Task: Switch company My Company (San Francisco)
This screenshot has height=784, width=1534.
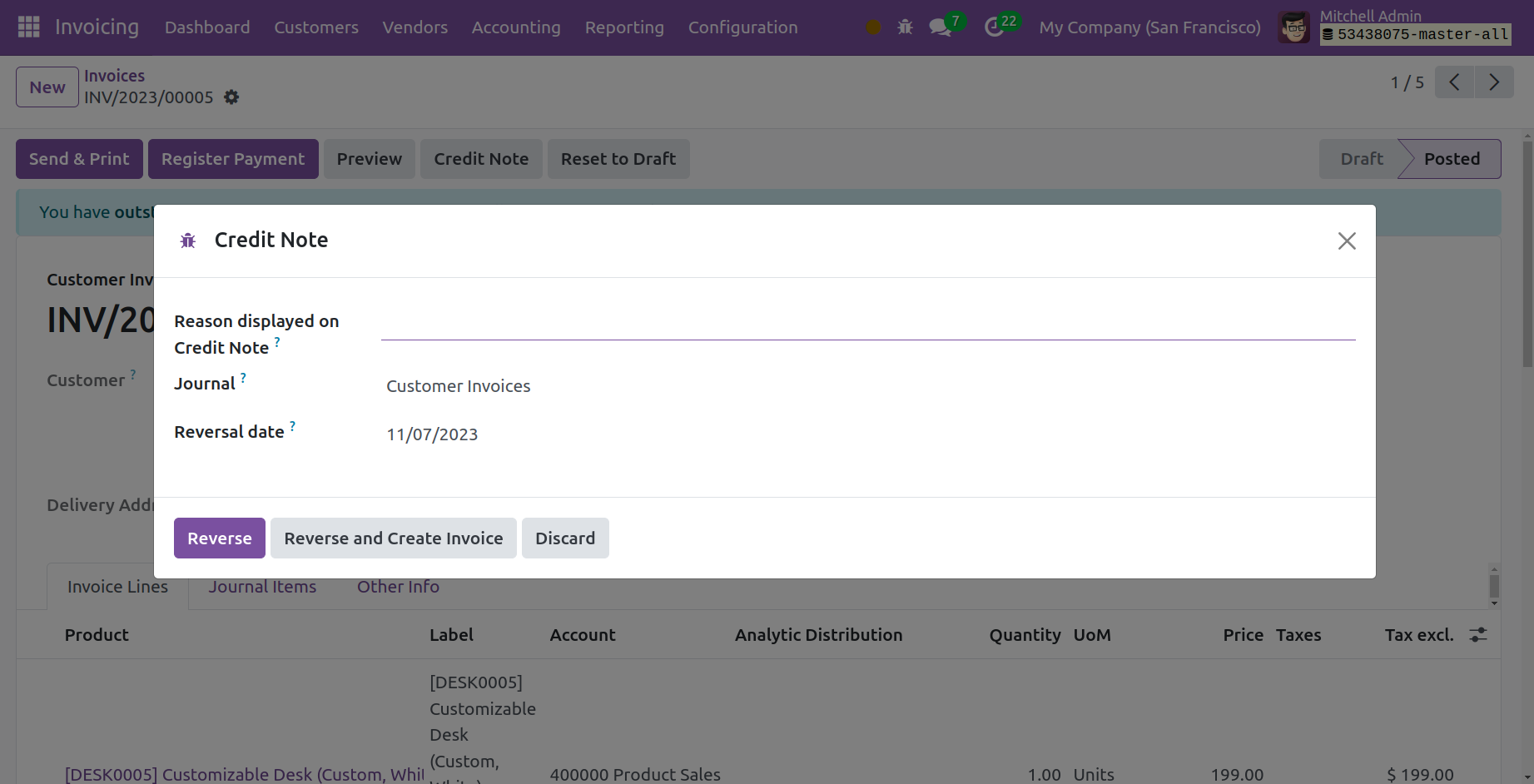Action: point(1149,27)
